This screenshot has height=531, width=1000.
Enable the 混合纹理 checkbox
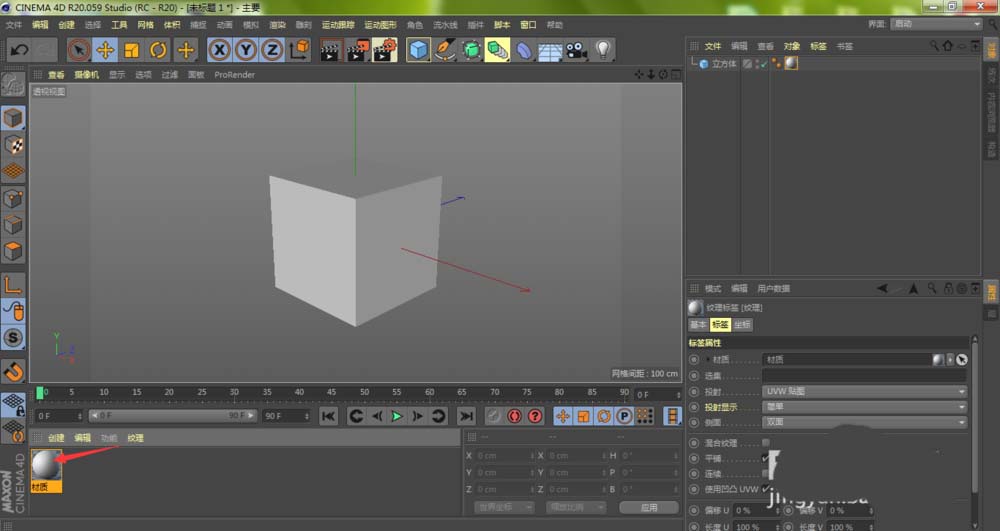766,442
